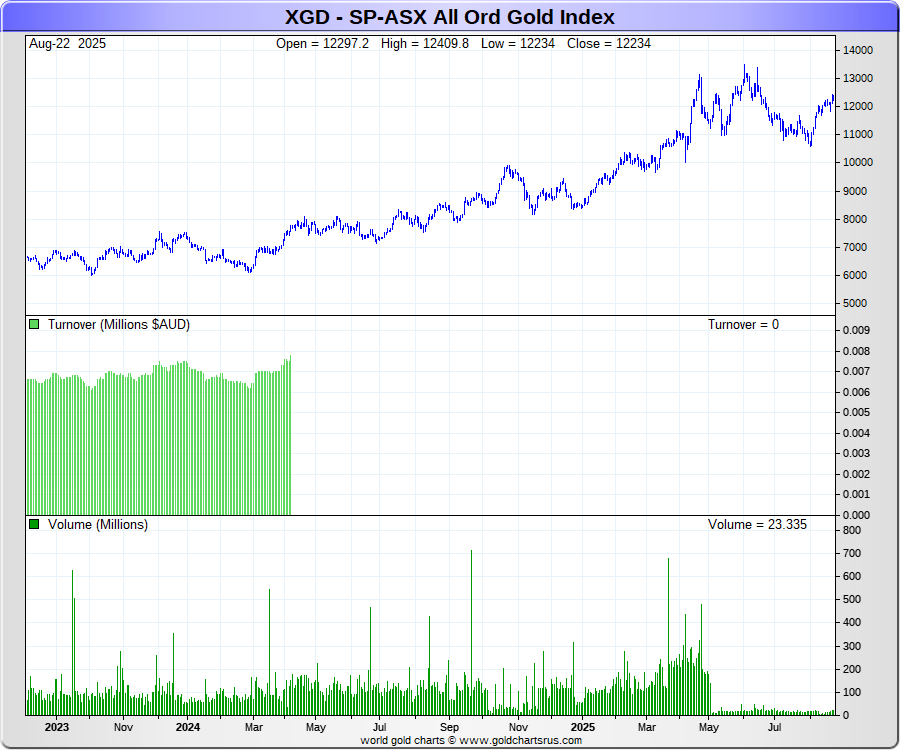The height and width of the screenshot is (750, 900).
Task: Click the 8000 price axis label
Action: (855, 219)
